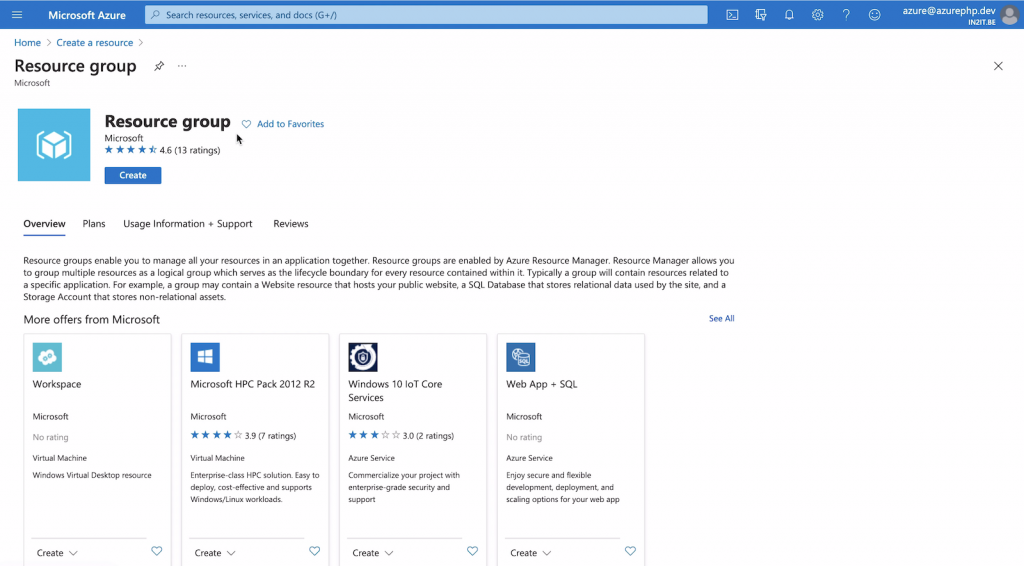Click Windows 10 IoT Core Services title
Image resolution: width=1024 pixels, height=566 pixels.
click(395, 390)
